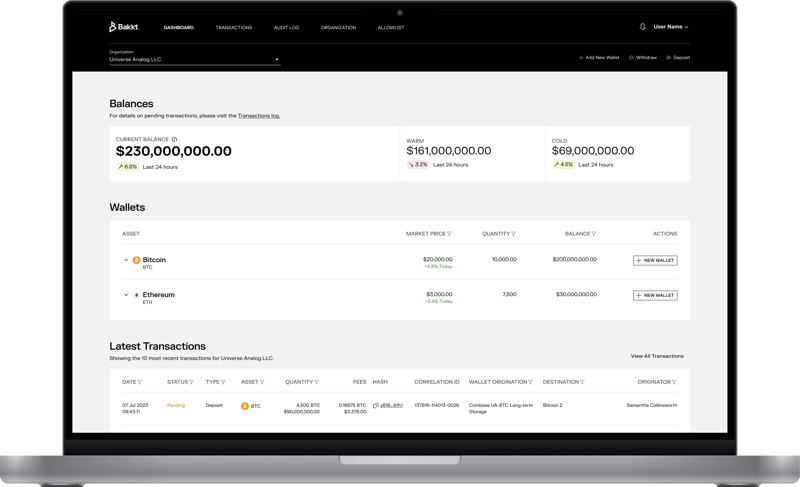Click the Bakkt logo
Screen dimensions: 800x487
tap(124, 27)
